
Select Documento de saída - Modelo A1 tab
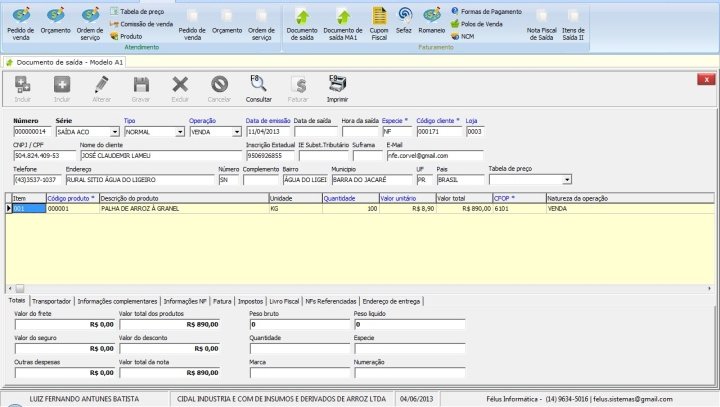tap(64, 62)
